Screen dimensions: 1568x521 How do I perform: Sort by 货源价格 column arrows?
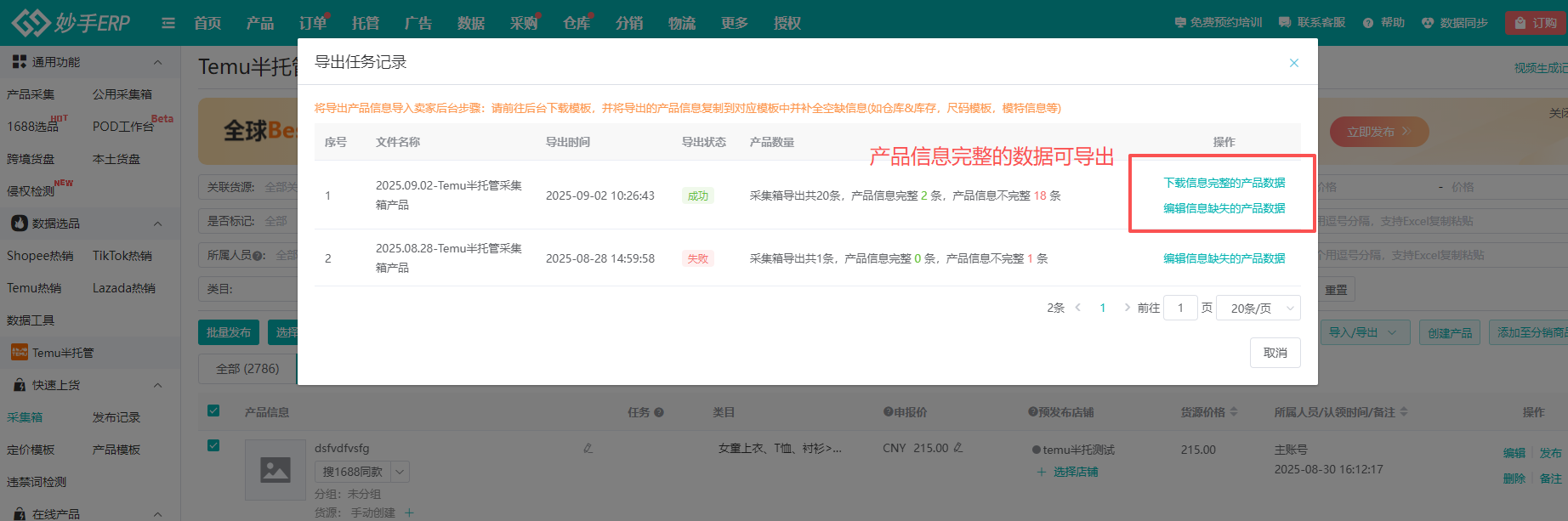tap(1234, 412)
